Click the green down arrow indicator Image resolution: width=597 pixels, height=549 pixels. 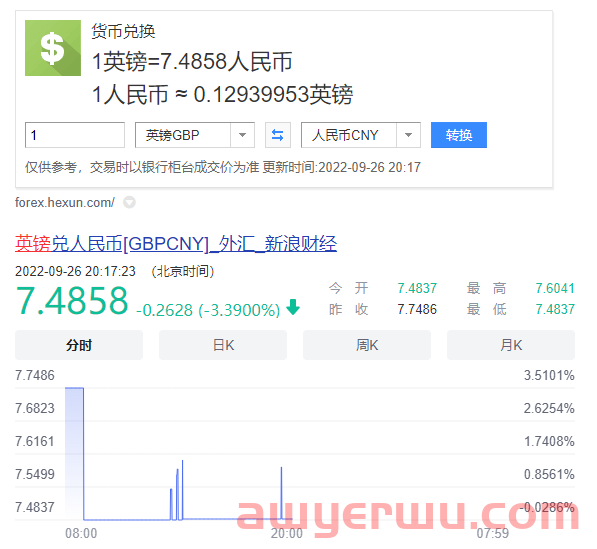[293, 307]
